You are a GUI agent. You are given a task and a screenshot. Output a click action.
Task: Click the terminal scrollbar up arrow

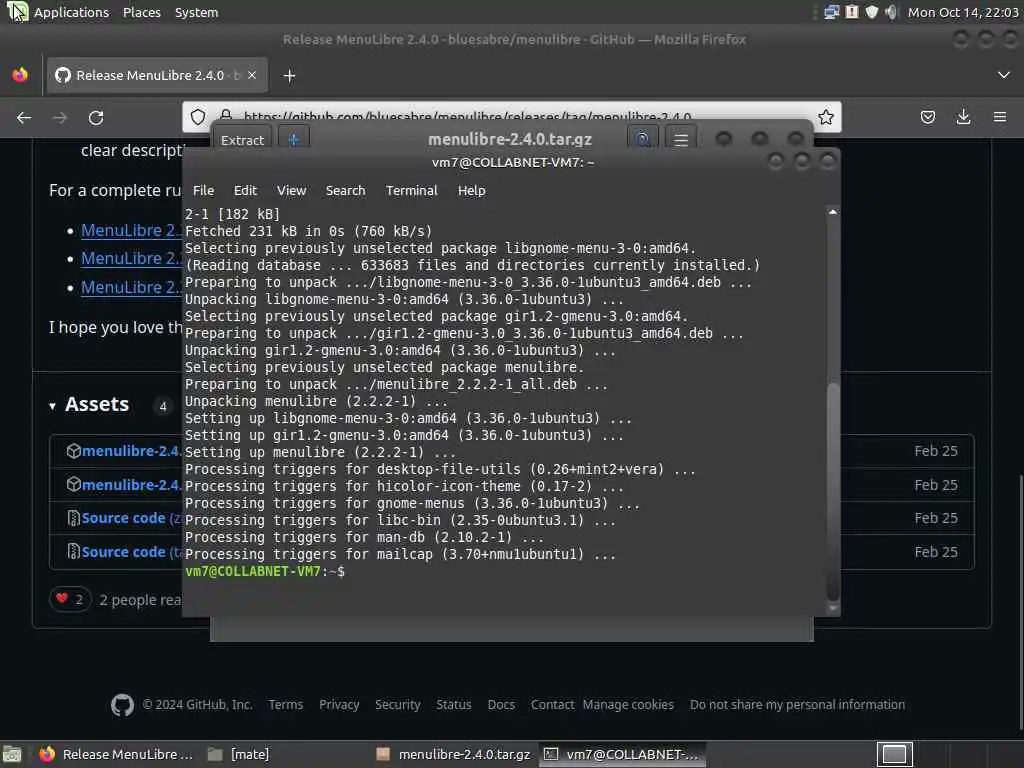tap(833, 212)
